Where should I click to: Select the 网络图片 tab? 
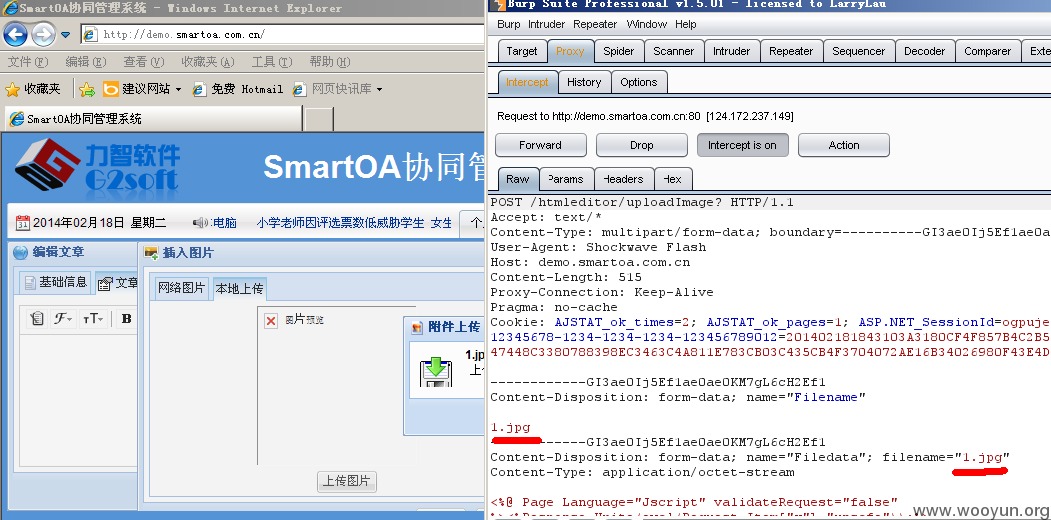(181, 288)
